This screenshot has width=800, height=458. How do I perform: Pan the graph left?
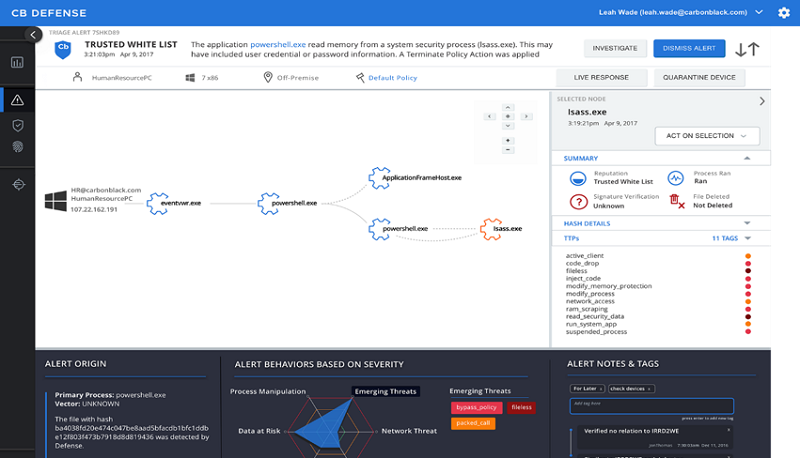point(489,116)
